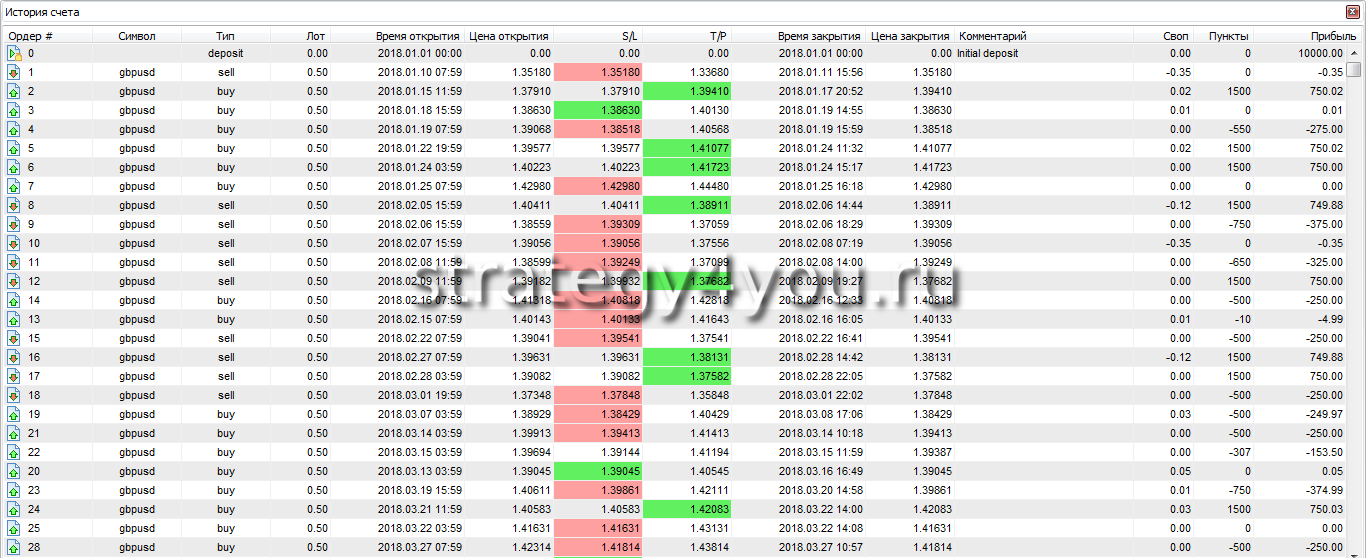Screen dimensions: 1366x558
Task: Click the order 5 buy icon
Action: click(14, 148)
